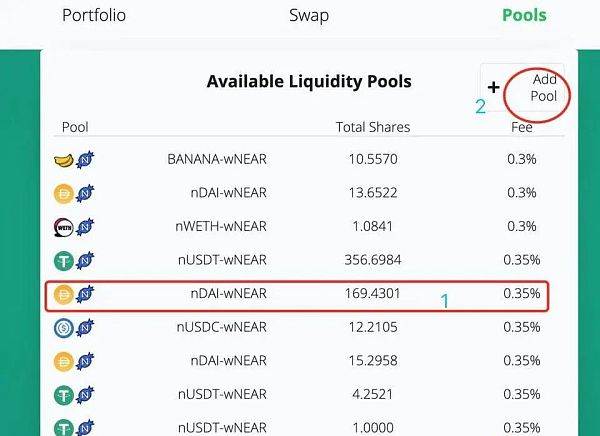Click the banana token icon
This screenshot has width=600, height=436.
pyautogui.click(x=63, y=160)
